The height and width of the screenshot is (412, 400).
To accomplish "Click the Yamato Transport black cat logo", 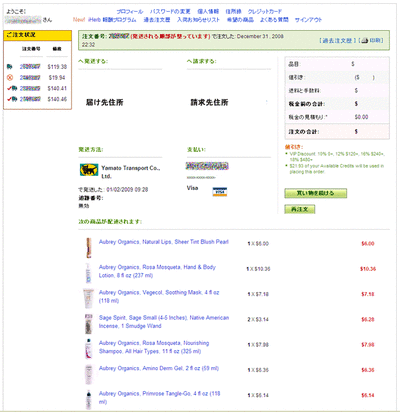I will coord(89,170).
